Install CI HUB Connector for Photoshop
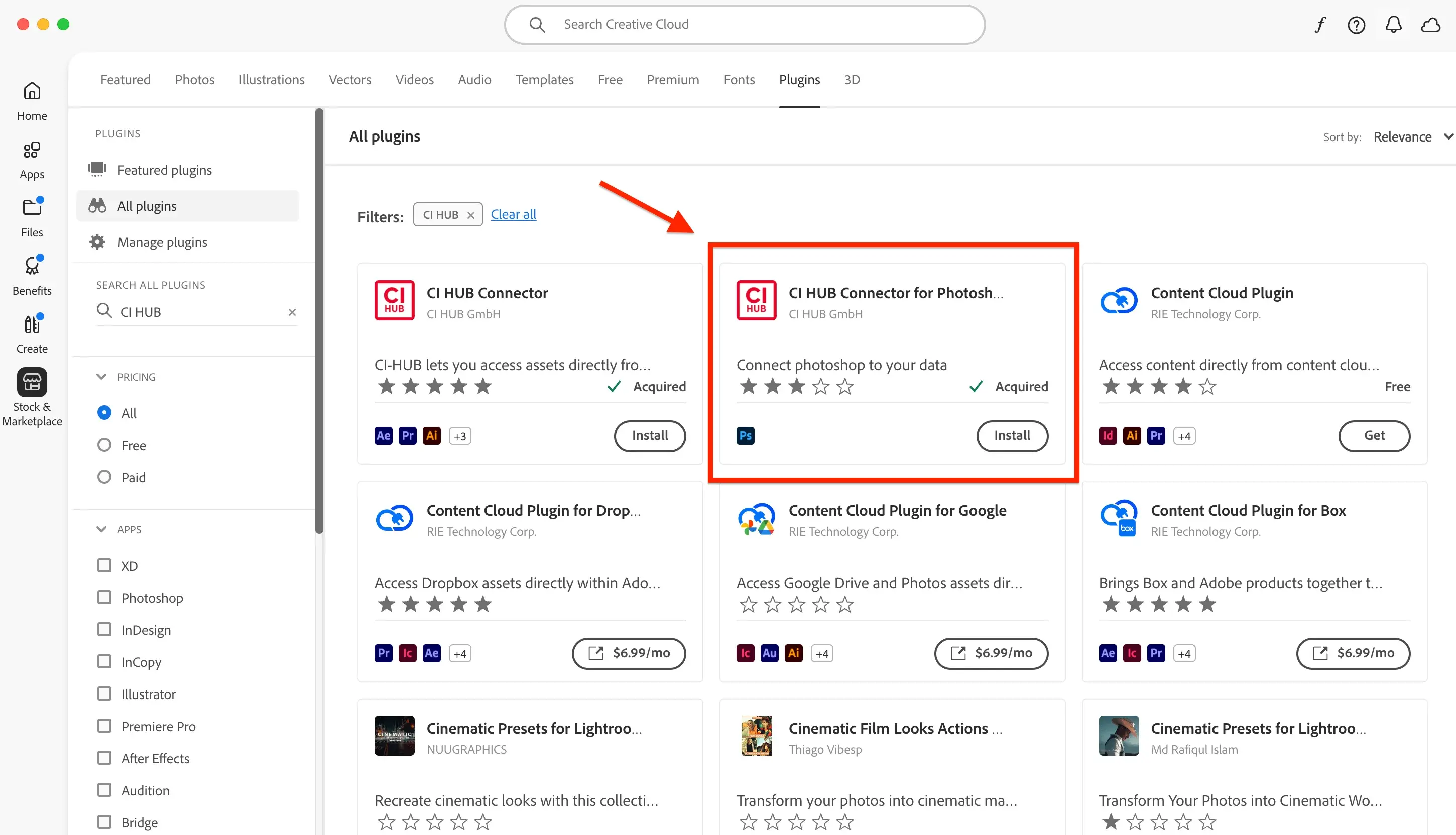The image size is (1456, 835). [1012, 435]
